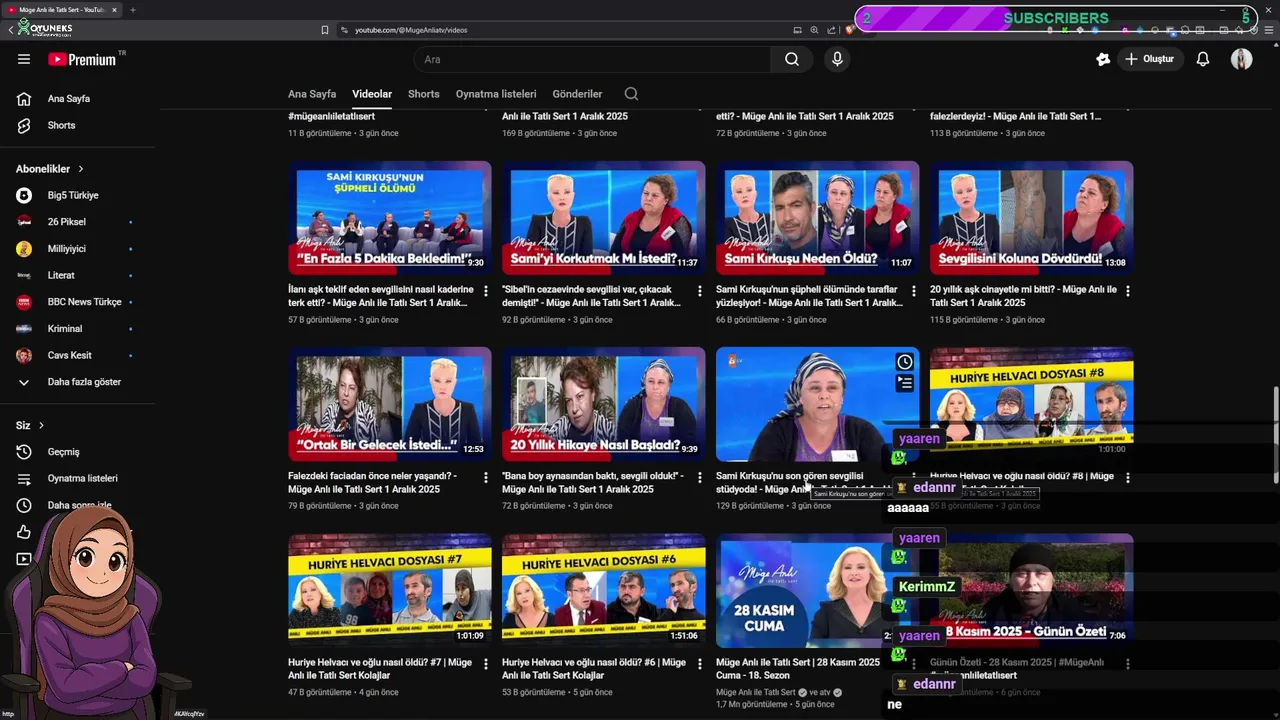Focus the Ara search field

coord(592,59)
